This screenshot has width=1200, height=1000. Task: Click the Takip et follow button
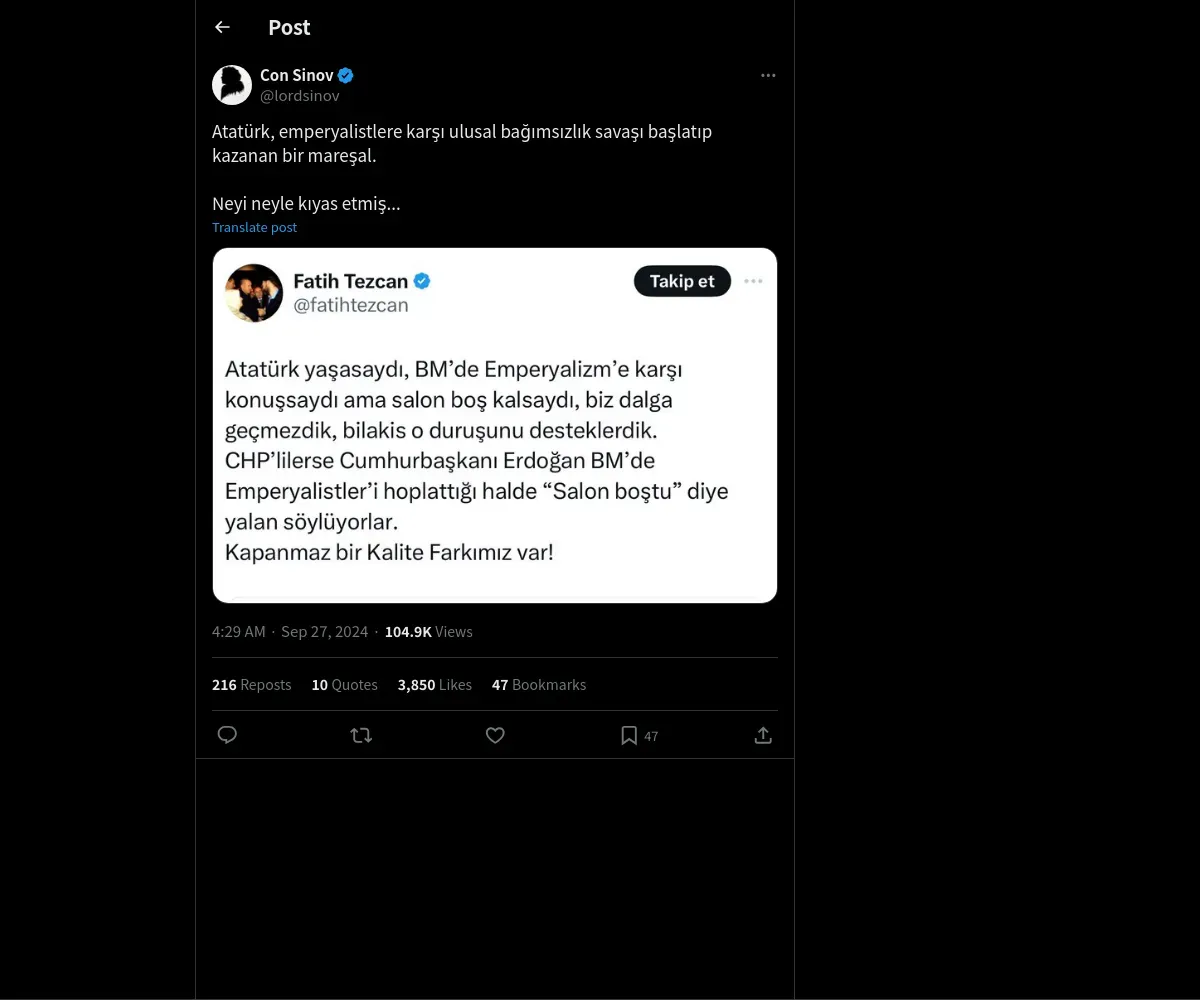pos(682,281)
